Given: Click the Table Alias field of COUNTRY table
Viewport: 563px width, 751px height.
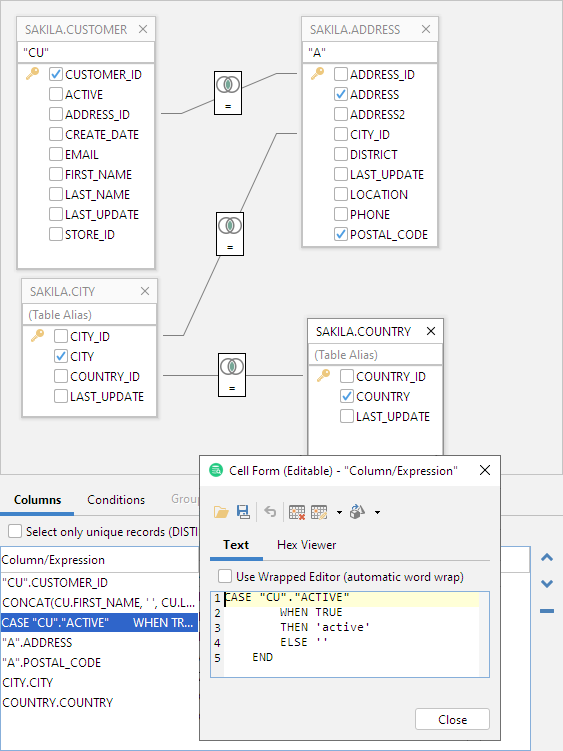Looking at the screenshot, I should [375, 354].
